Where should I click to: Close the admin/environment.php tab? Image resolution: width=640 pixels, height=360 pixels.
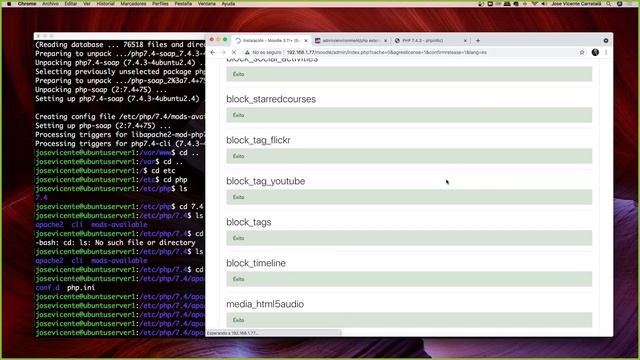pyautogui.click(x=385, y=40)
